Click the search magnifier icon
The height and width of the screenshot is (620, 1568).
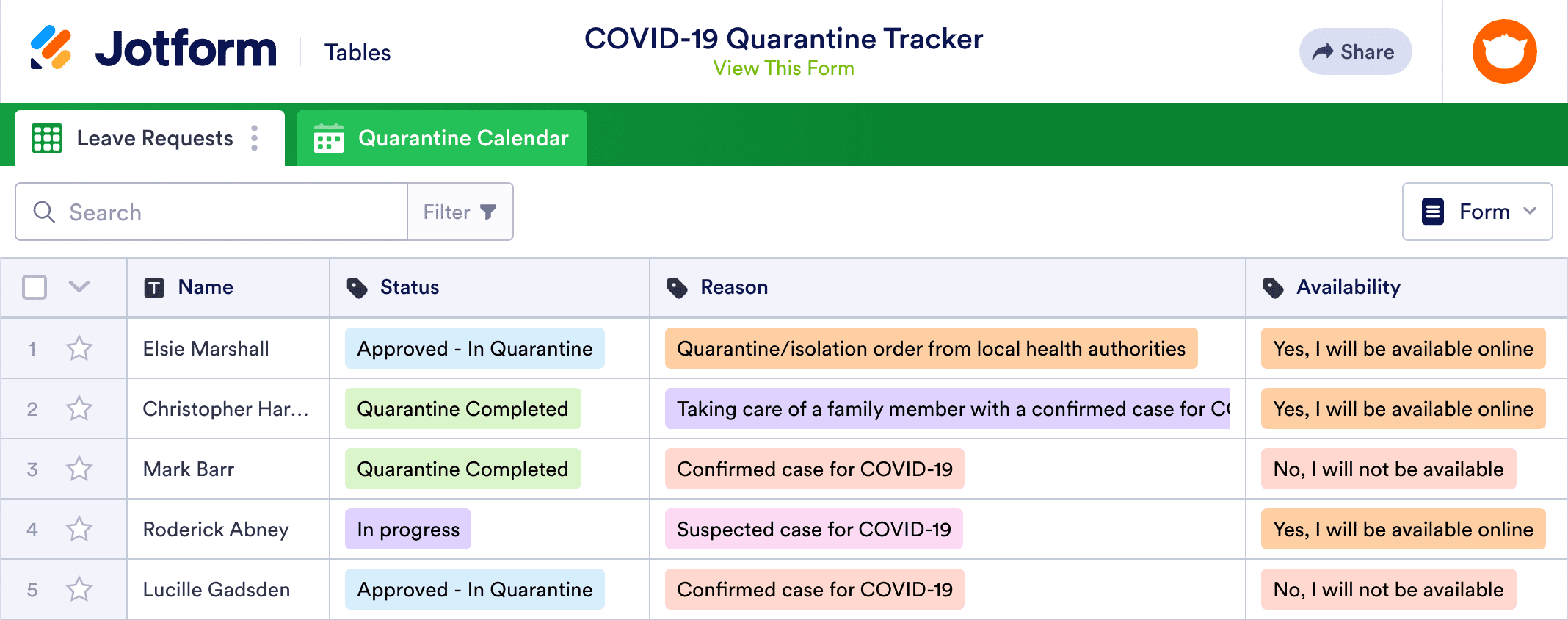(44, 212)
